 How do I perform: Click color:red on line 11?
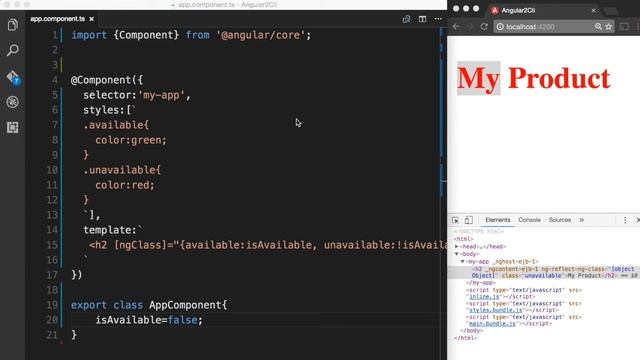tap(125, 185)
